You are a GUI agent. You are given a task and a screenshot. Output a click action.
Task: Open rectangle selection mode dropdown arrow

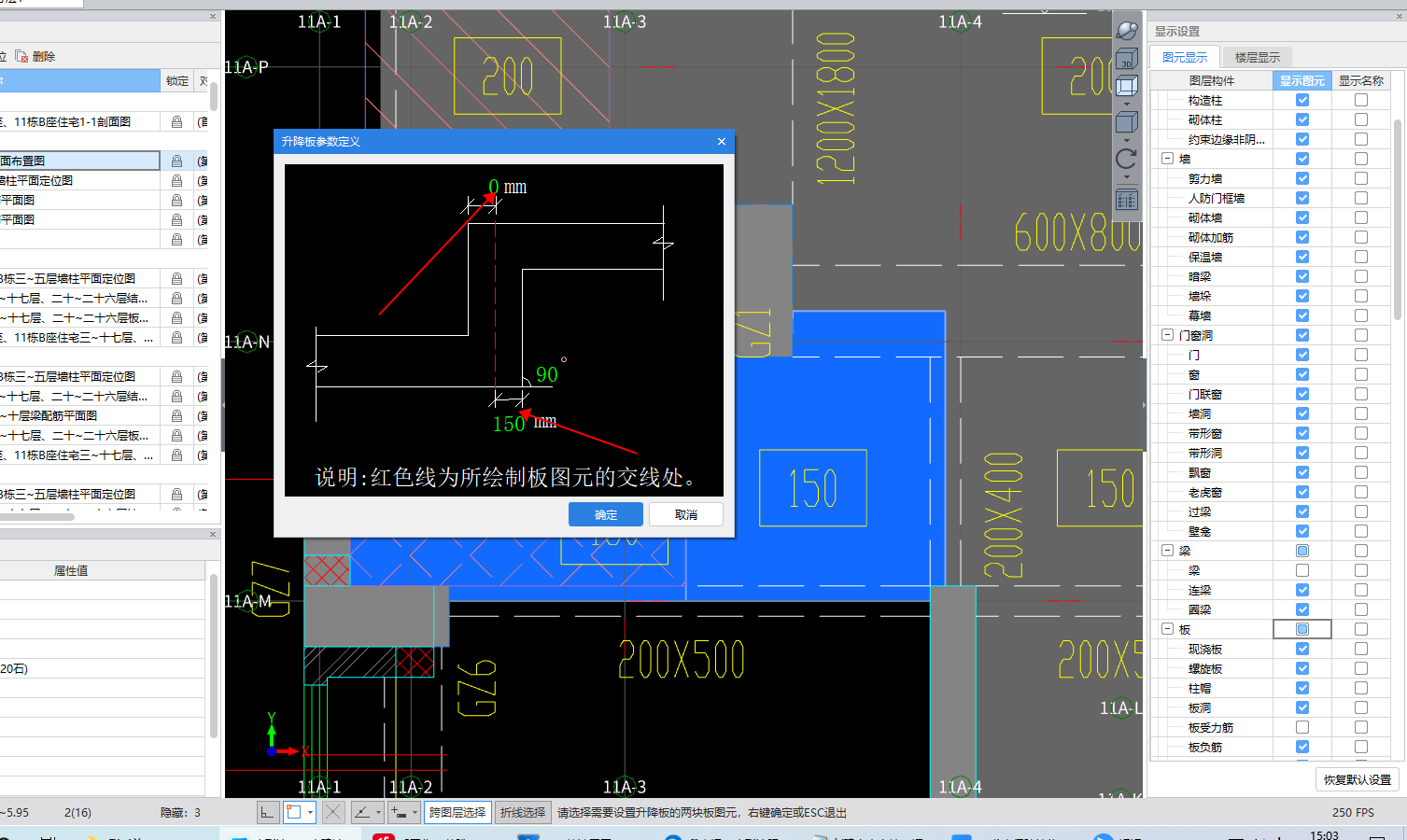311,812
